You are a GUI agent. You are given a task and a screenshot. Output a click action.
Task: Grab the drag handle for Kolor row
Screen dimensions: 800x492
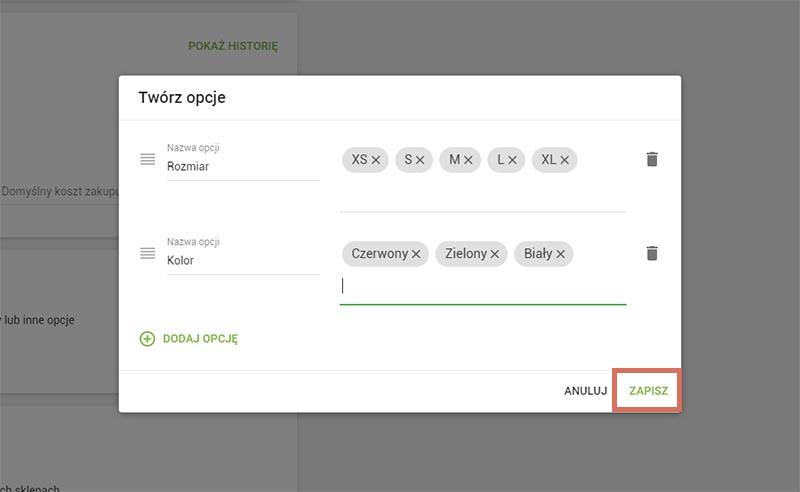(147, 253)
